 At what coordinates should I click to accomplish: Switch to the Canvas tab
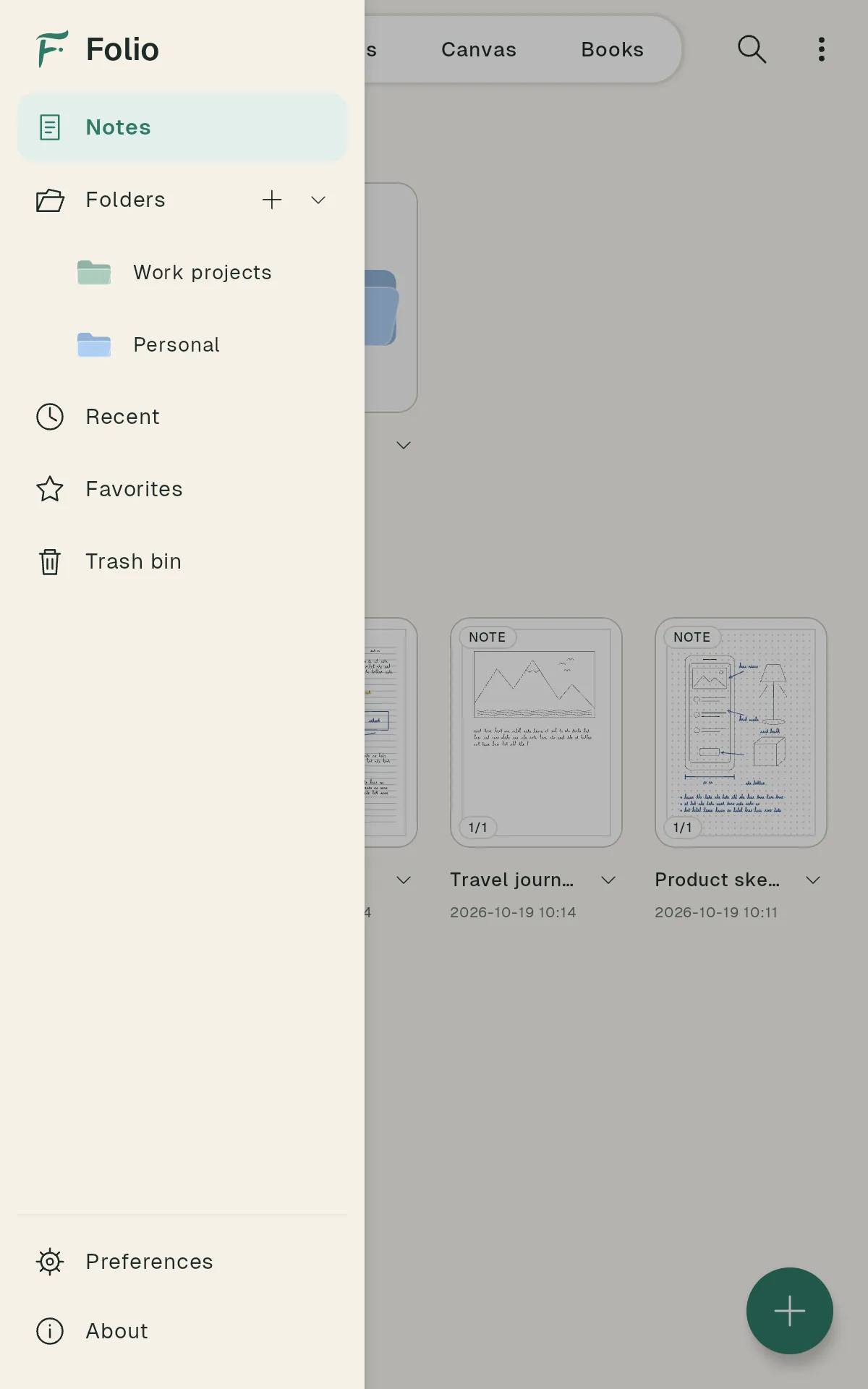point(479,49)
